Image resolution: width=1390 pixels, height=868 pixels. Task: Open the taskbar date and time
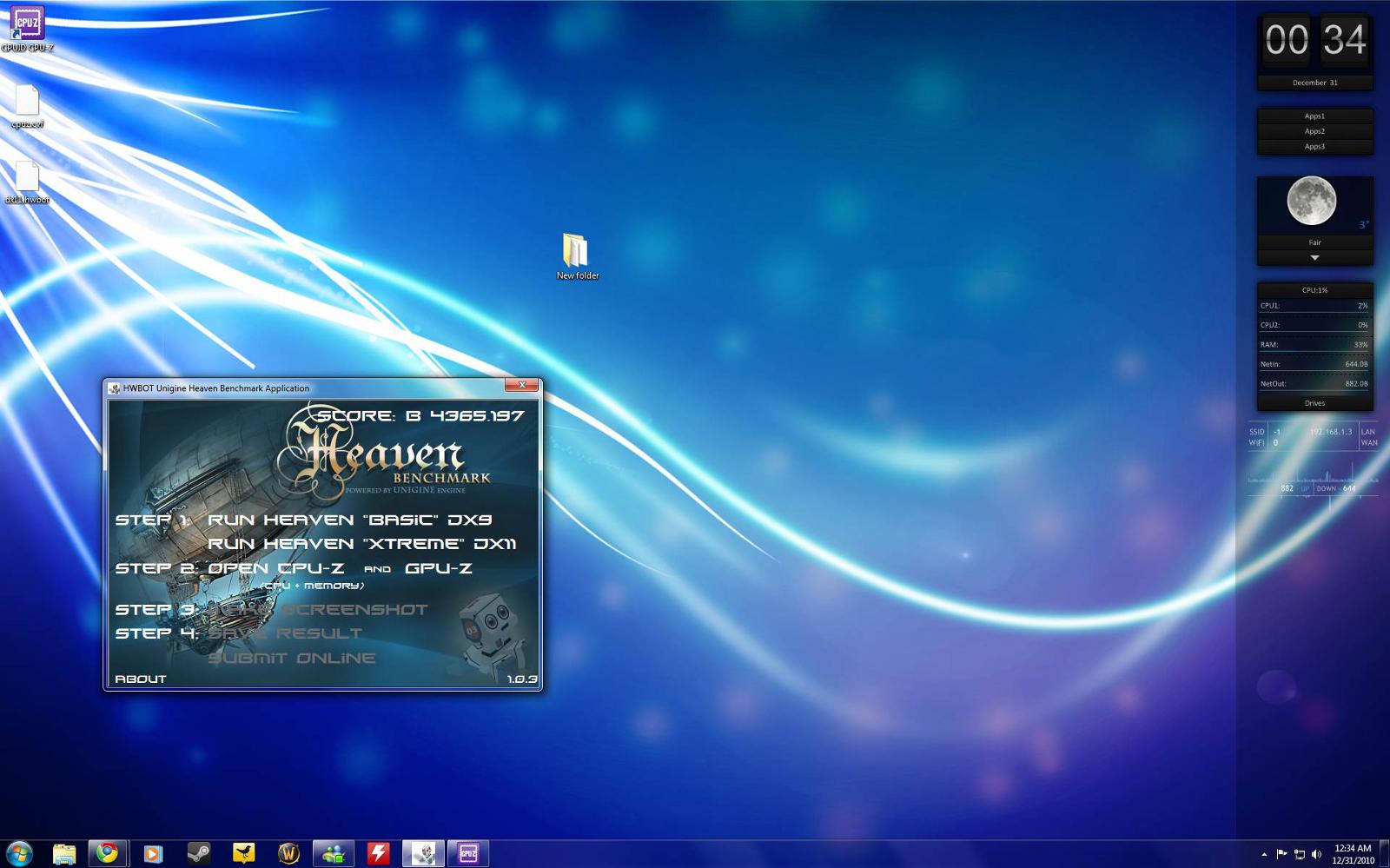1353,854
